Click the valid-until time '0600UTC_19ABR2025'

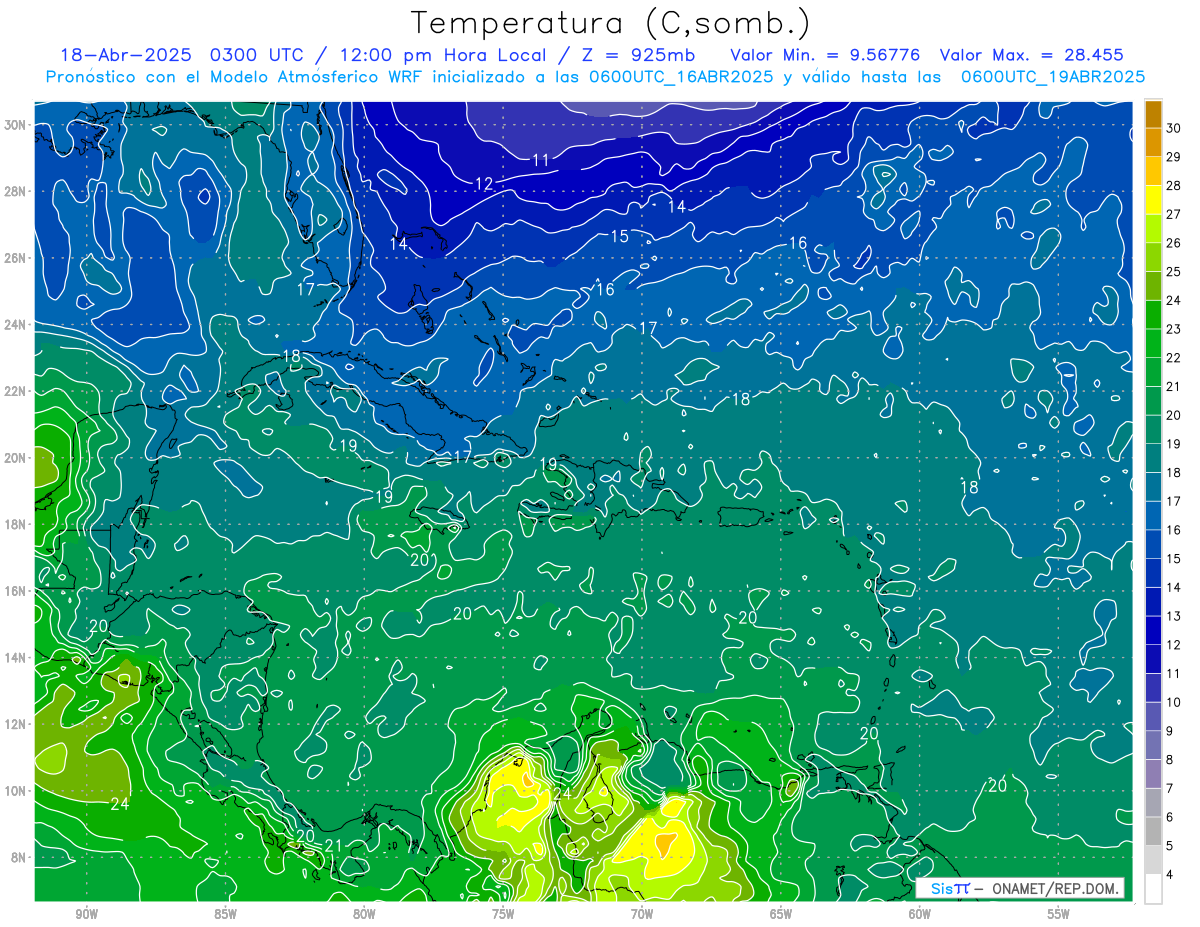pos(1052,77)
